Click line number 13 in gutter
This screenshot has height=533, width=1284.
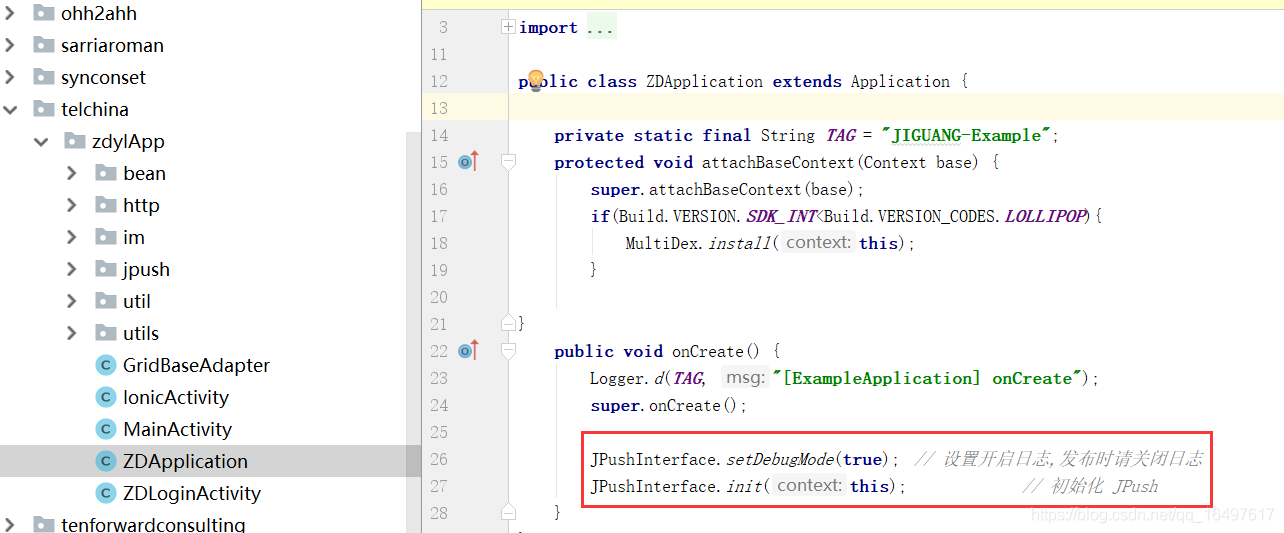click(x=438, y=108)
